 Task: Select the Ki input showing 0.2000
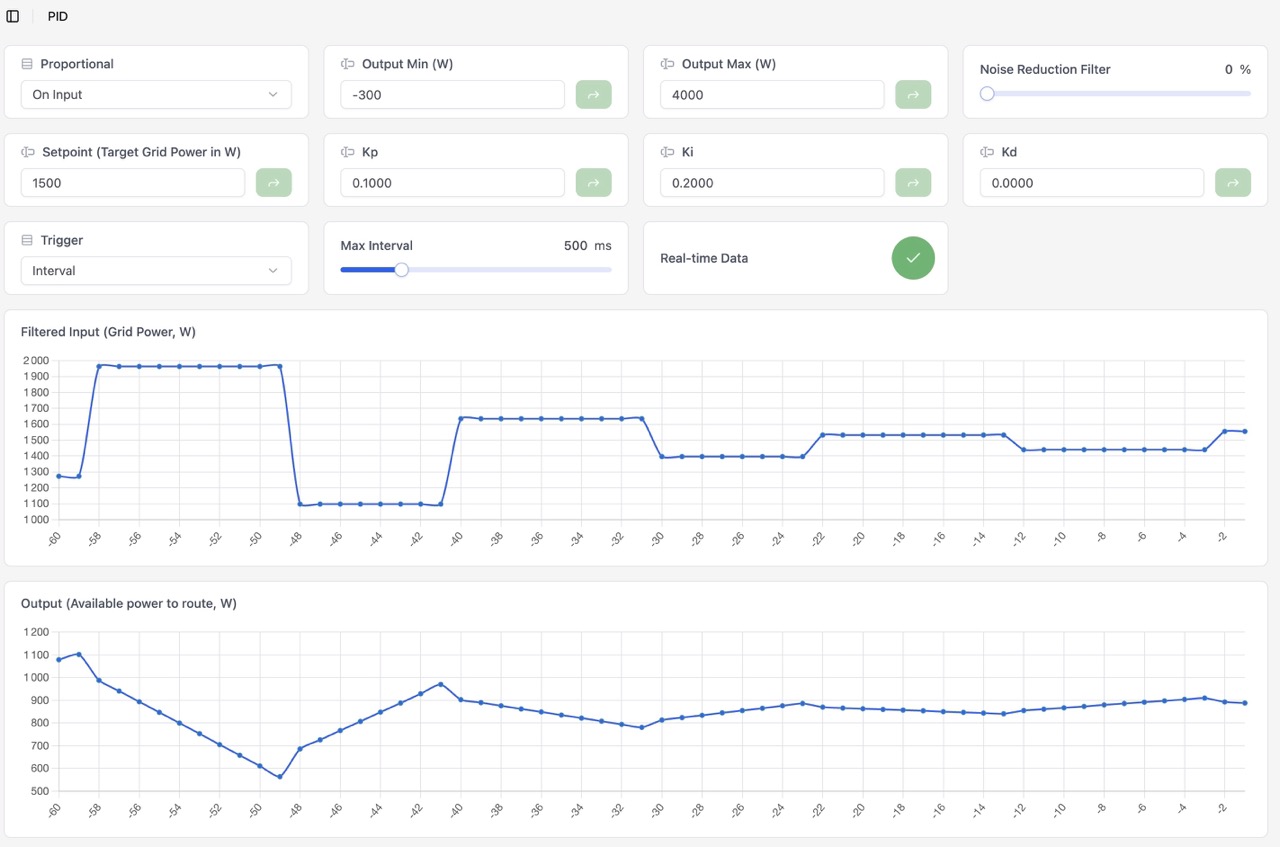click(772, 183)
